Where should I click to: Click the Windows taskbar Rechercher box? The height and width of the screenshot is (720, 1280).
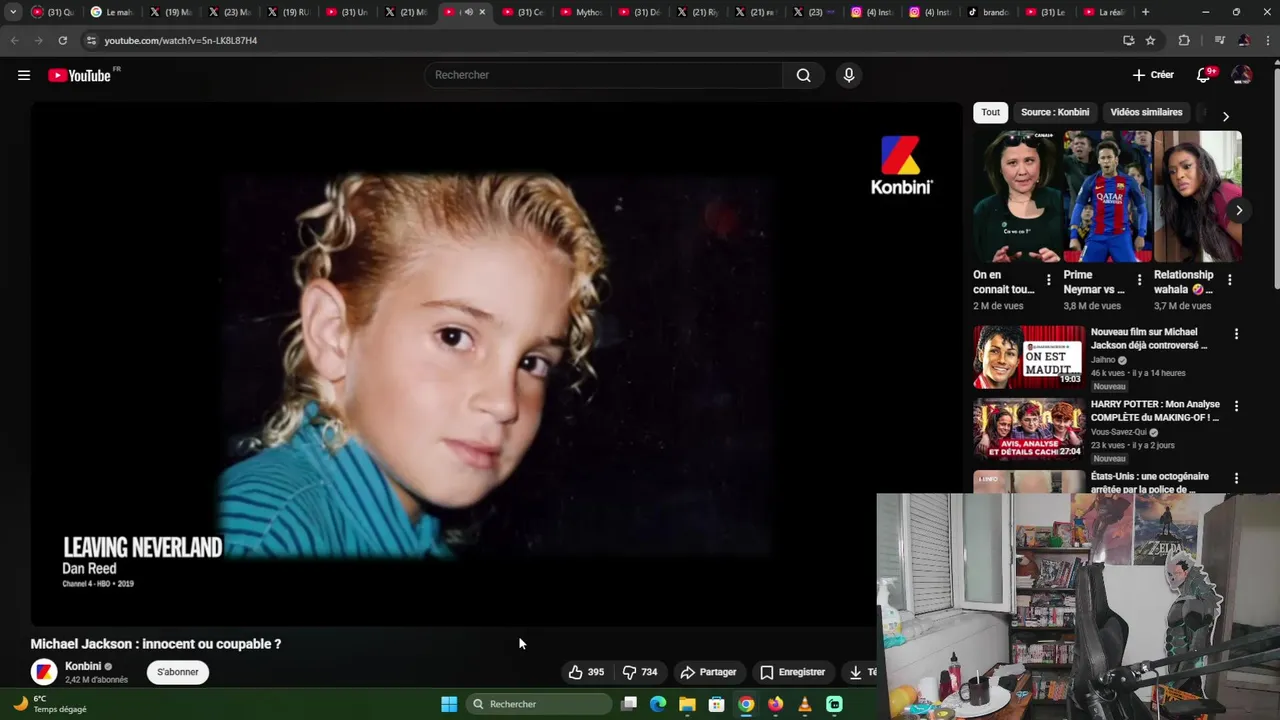540,704
